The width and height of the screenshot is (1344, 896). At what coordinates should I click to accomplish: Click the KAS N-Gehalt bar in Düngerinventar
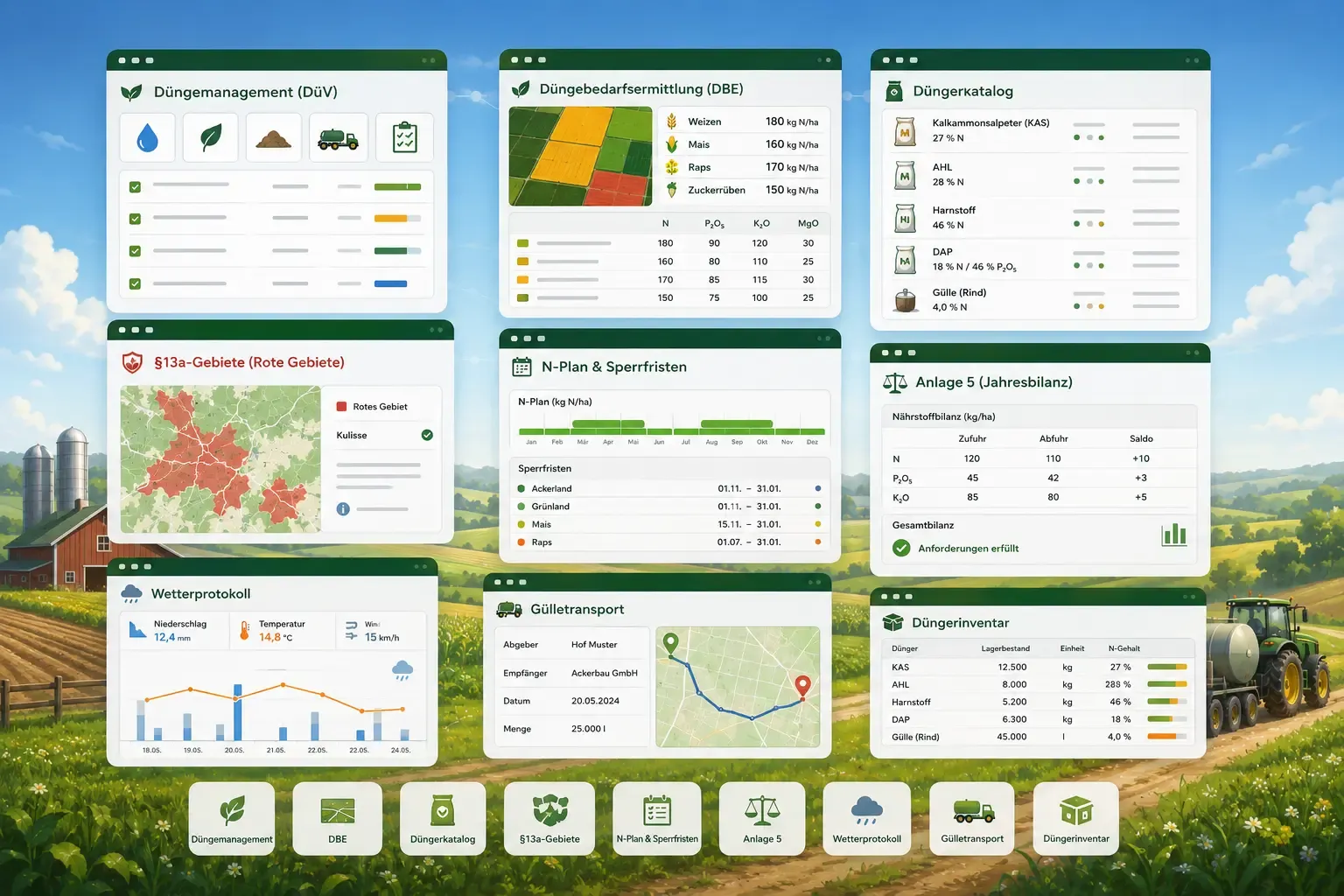pos(1167,667)
